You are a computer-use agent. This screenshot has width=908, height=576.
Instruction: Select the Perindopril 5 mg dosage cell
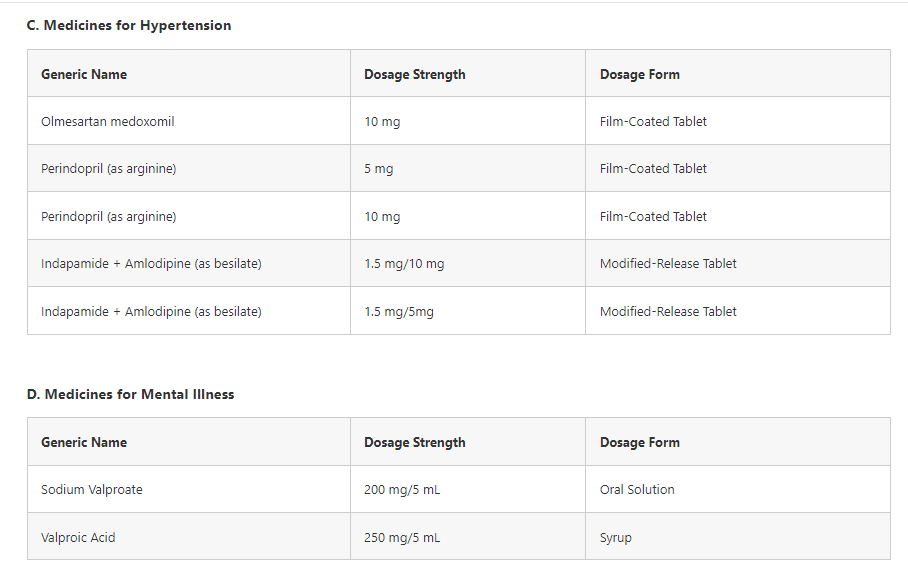point(379,169)
